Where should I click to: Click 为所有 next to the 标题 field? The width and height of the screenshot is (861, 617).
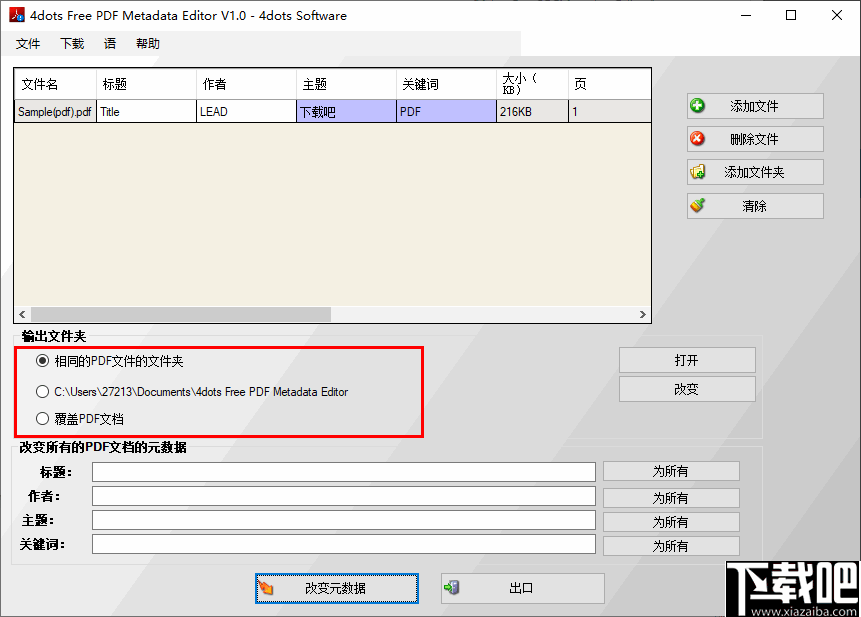click(670, 471)
